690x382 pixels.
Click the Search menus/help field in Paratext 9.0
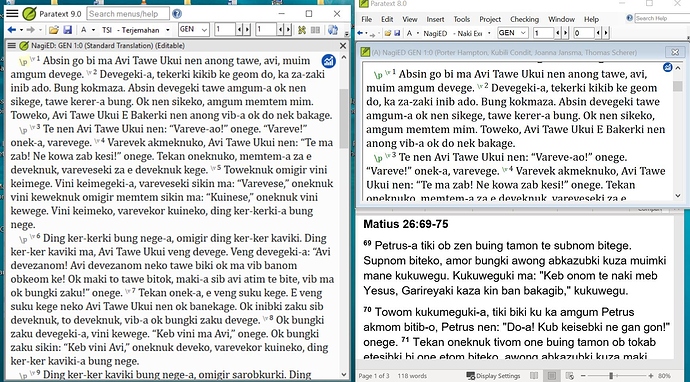[x=128, y=14]
